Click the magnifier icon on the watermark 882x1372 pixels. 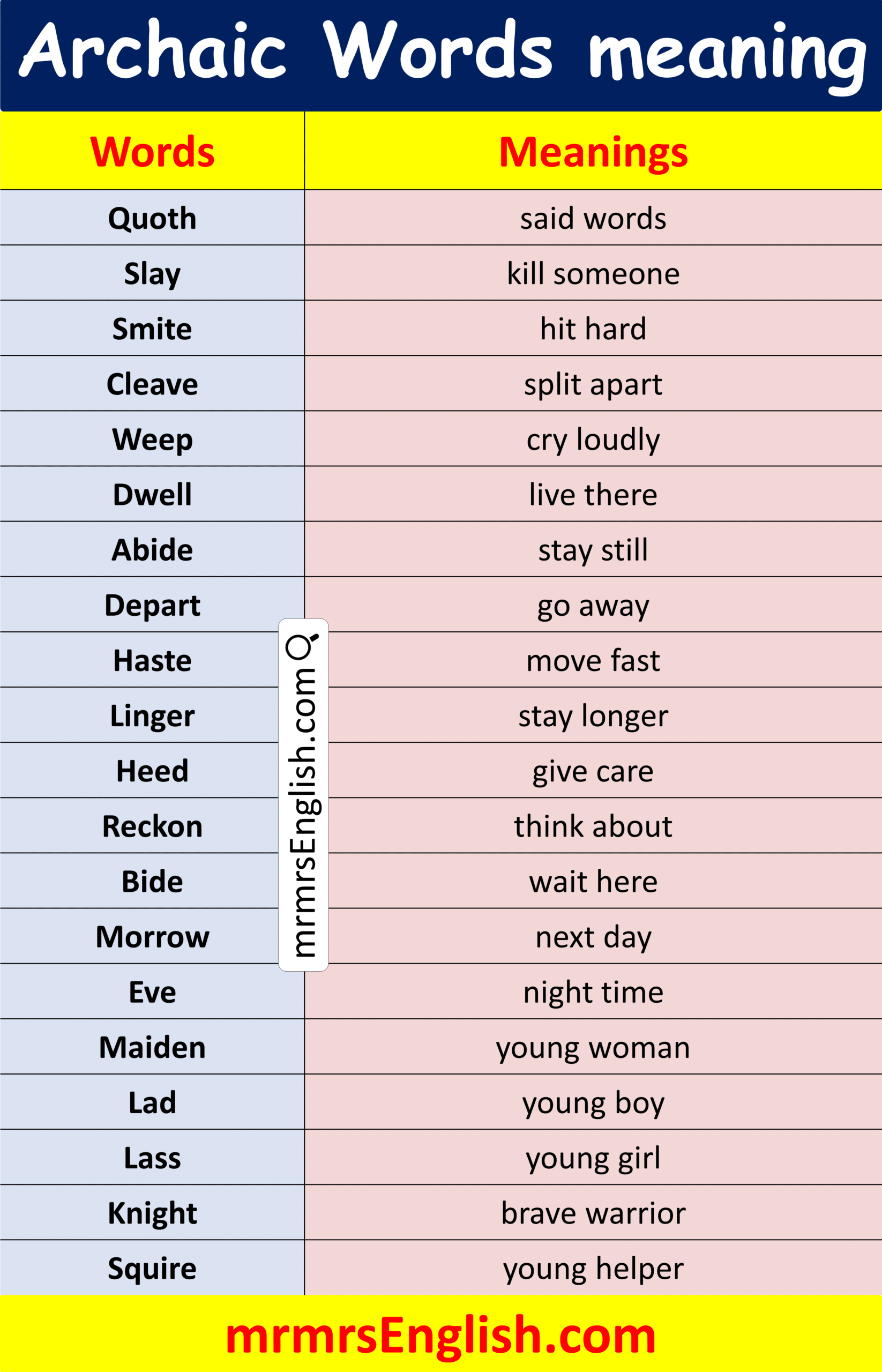coord(301,646)
